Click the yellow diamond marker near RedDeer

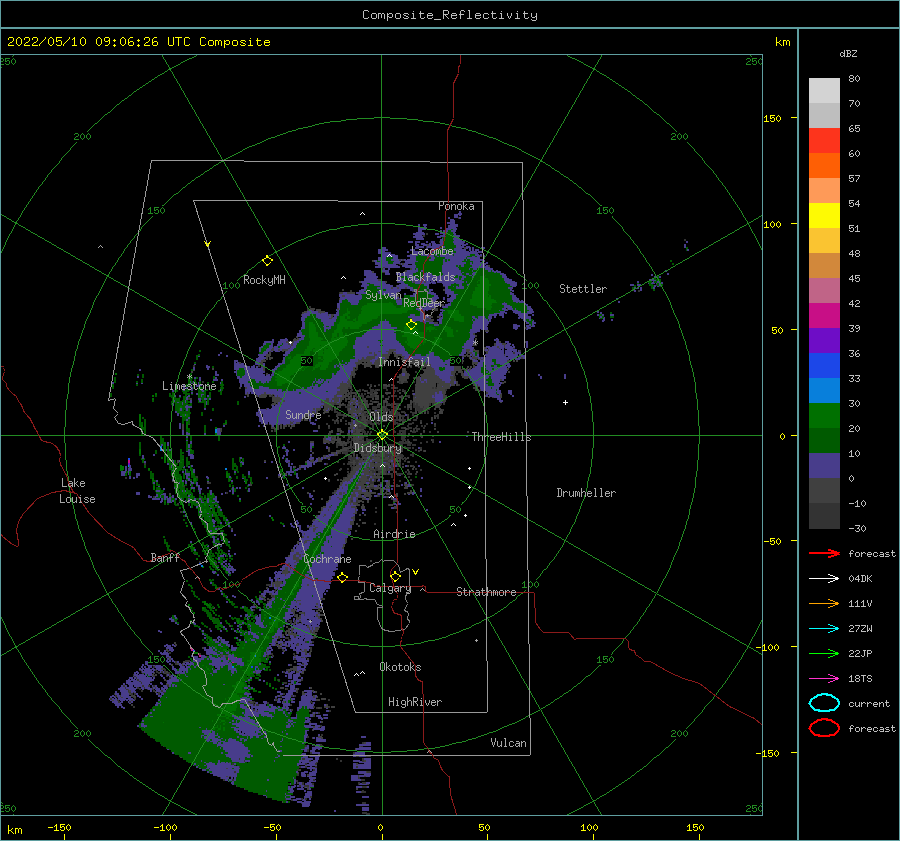click(x=412, y=325)
